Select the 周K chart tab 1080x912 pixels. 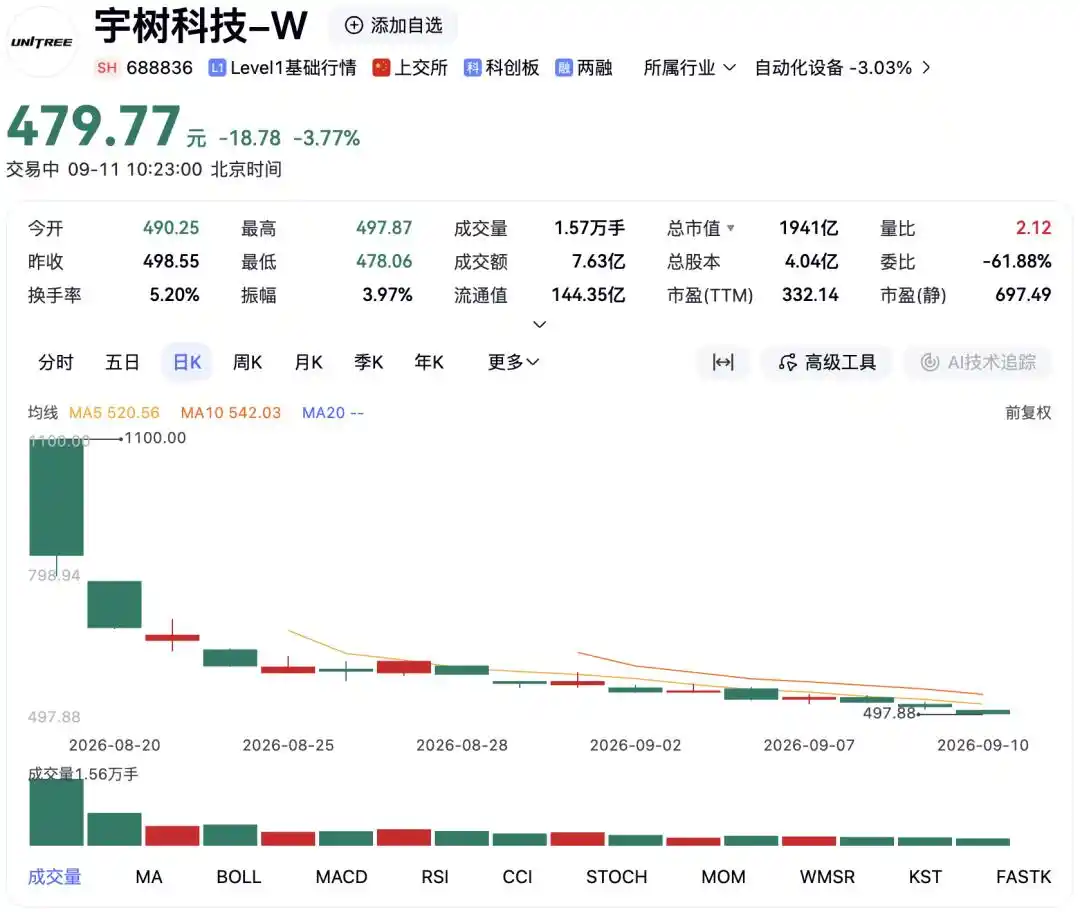coord(247,362)
